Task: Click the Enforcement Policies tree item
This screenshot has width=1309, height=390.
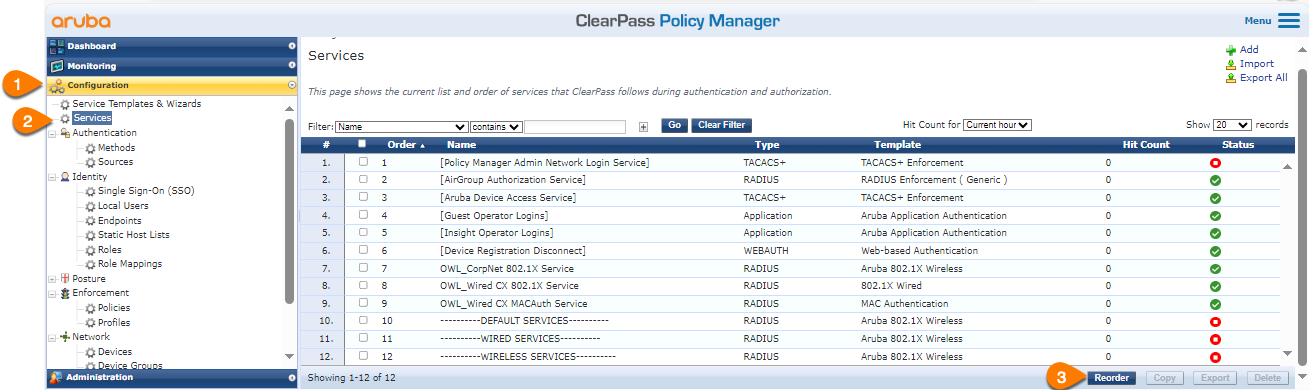Action: [x=114, y=308]
